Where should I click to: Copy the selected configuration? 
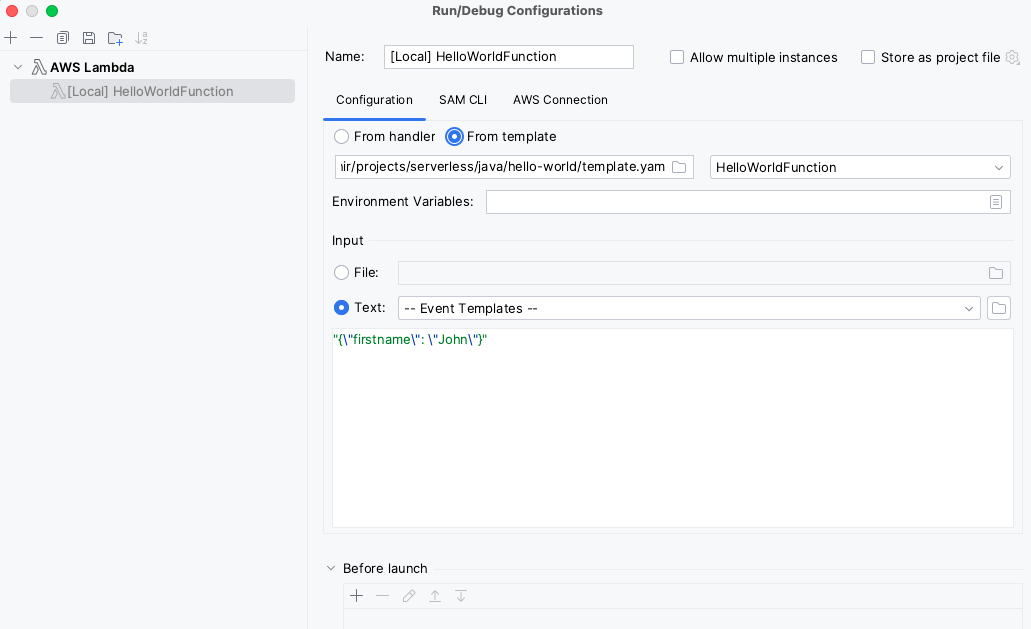pos(62,38)
